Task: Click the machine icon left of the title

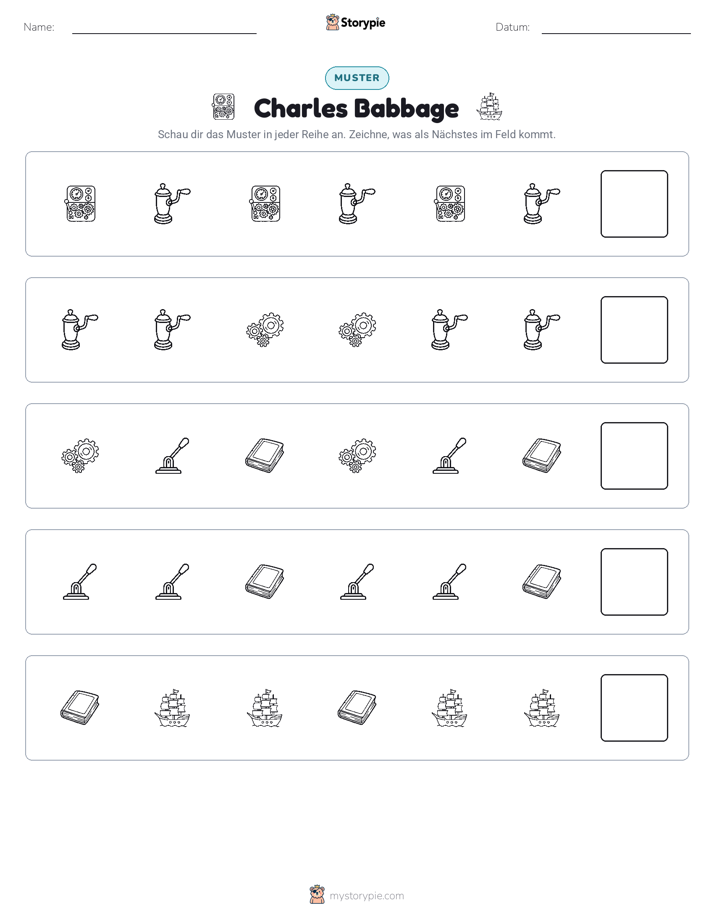Action: [223, 107]
